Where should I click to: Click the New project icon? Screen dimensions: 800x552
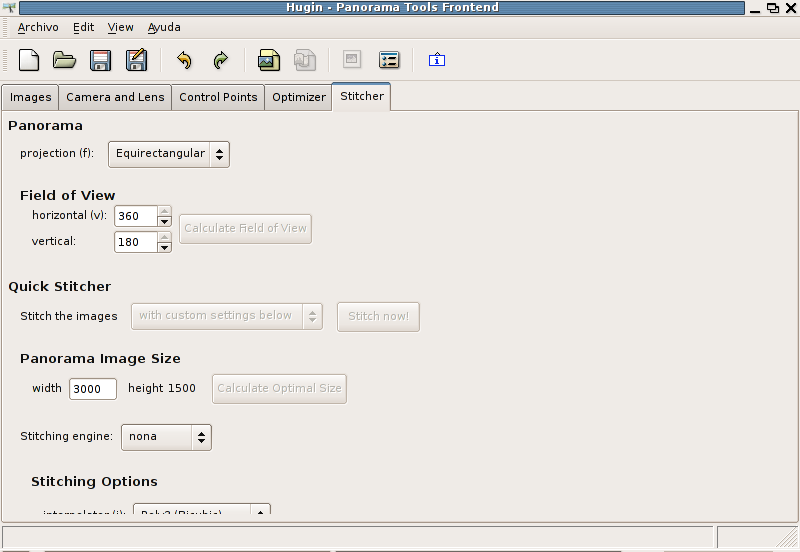(29, 60)
